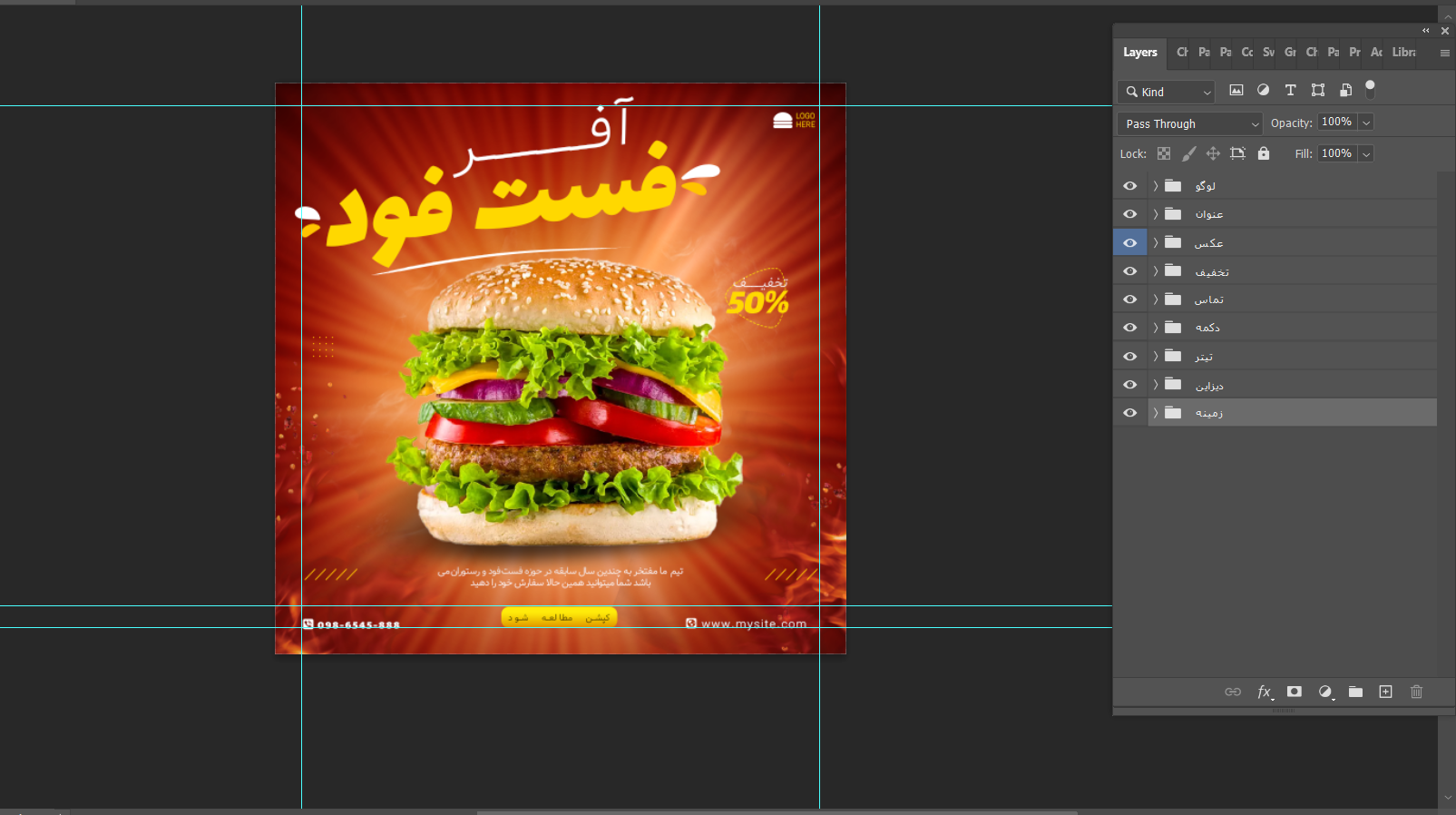Lock all attributes with the padlock icon
This screenshot has width=1456, height=815.
[1264, 153]
